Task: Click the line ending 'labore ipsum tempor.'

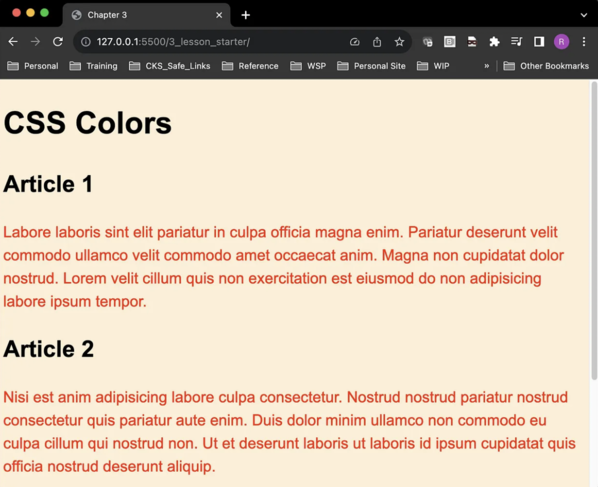Action: coord(75,301)
